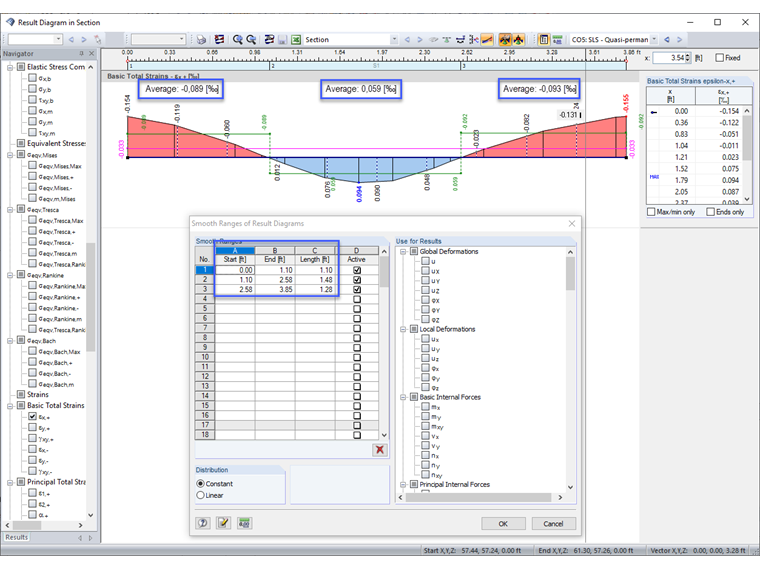Enable the Max/min only checkbox

pos(651,212)
